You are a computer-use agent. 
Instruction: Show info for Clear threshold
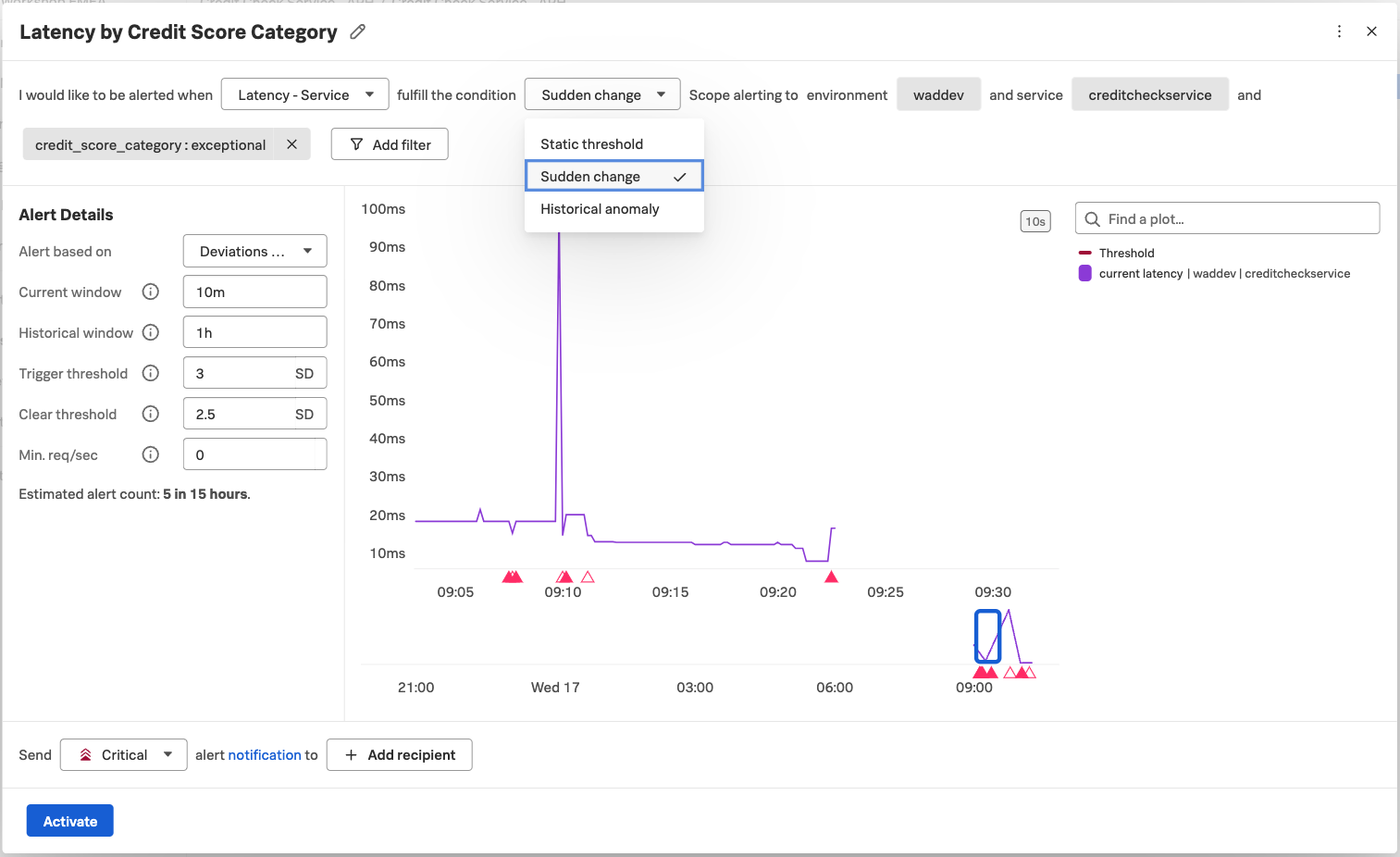(x=151, y=415)
